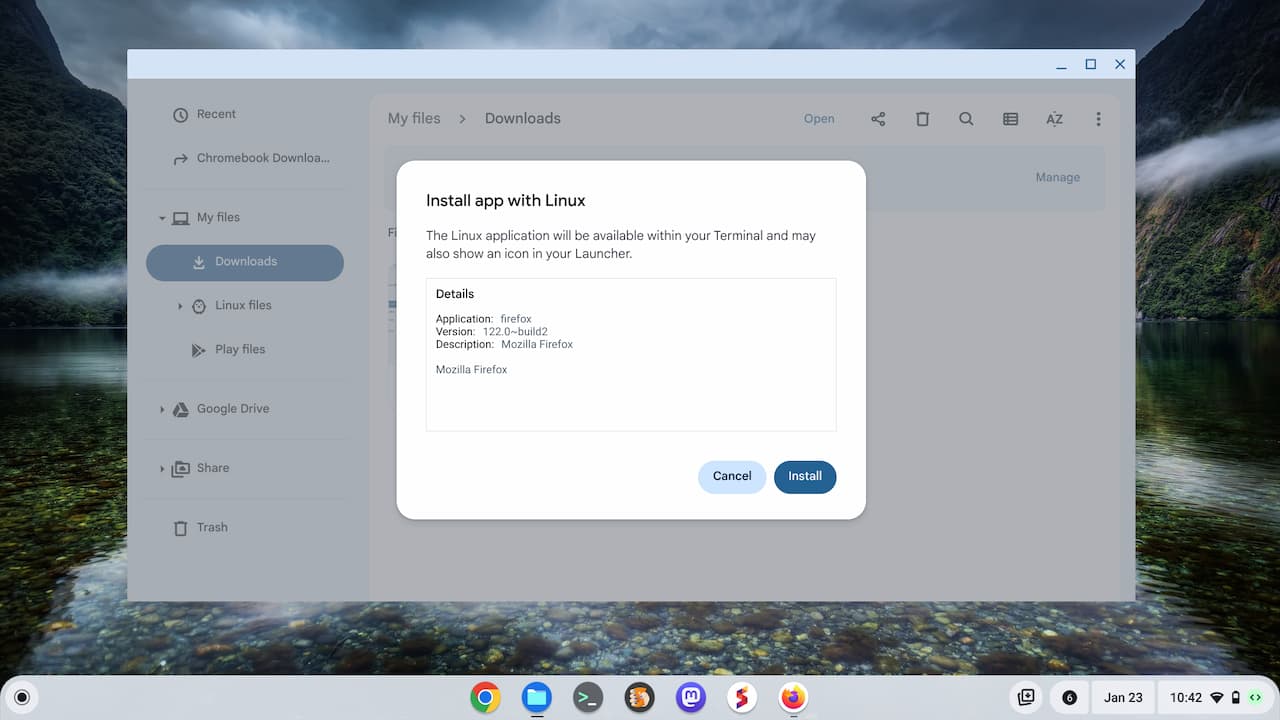Click the Google Drive icon
This screenshot has height=720, width=1280.
click(x=180, y=409)
